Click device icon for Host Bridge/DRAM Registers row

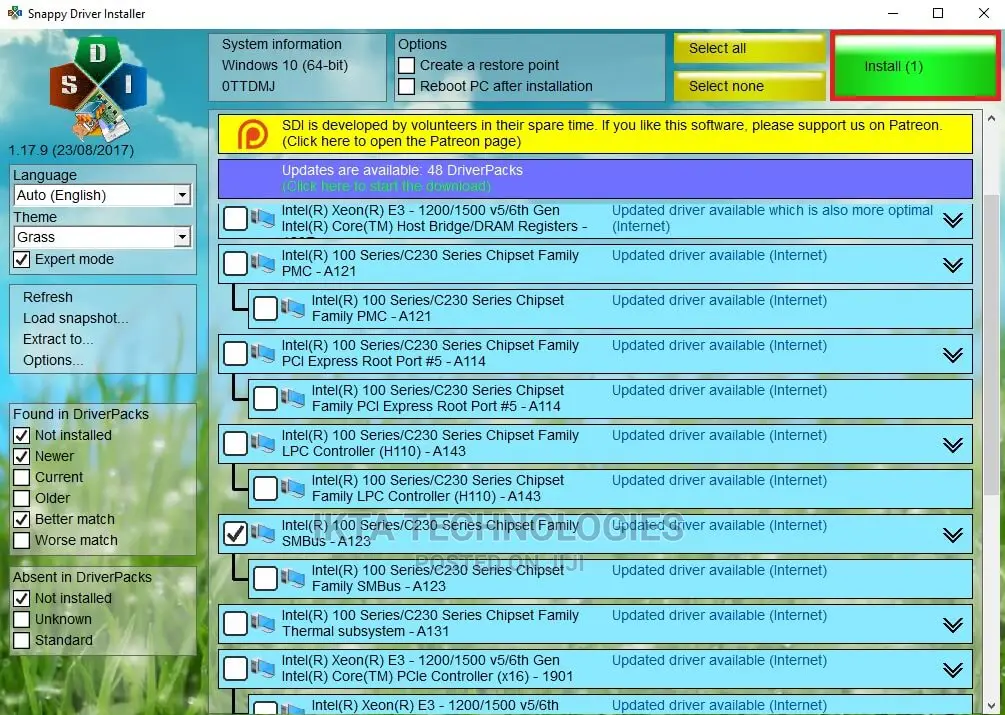263,218
